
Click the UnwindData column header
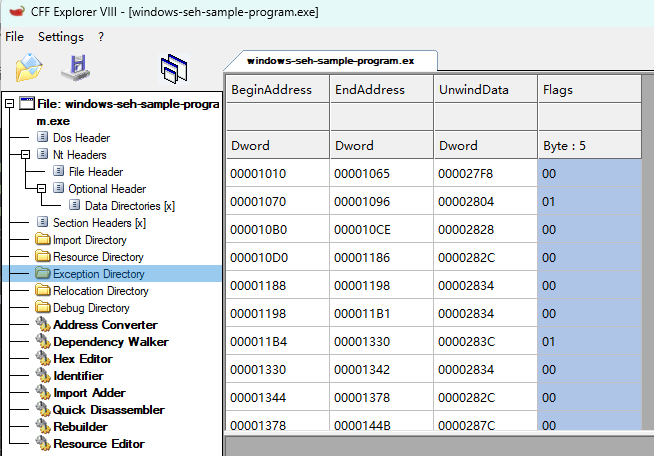click(485, 89)
